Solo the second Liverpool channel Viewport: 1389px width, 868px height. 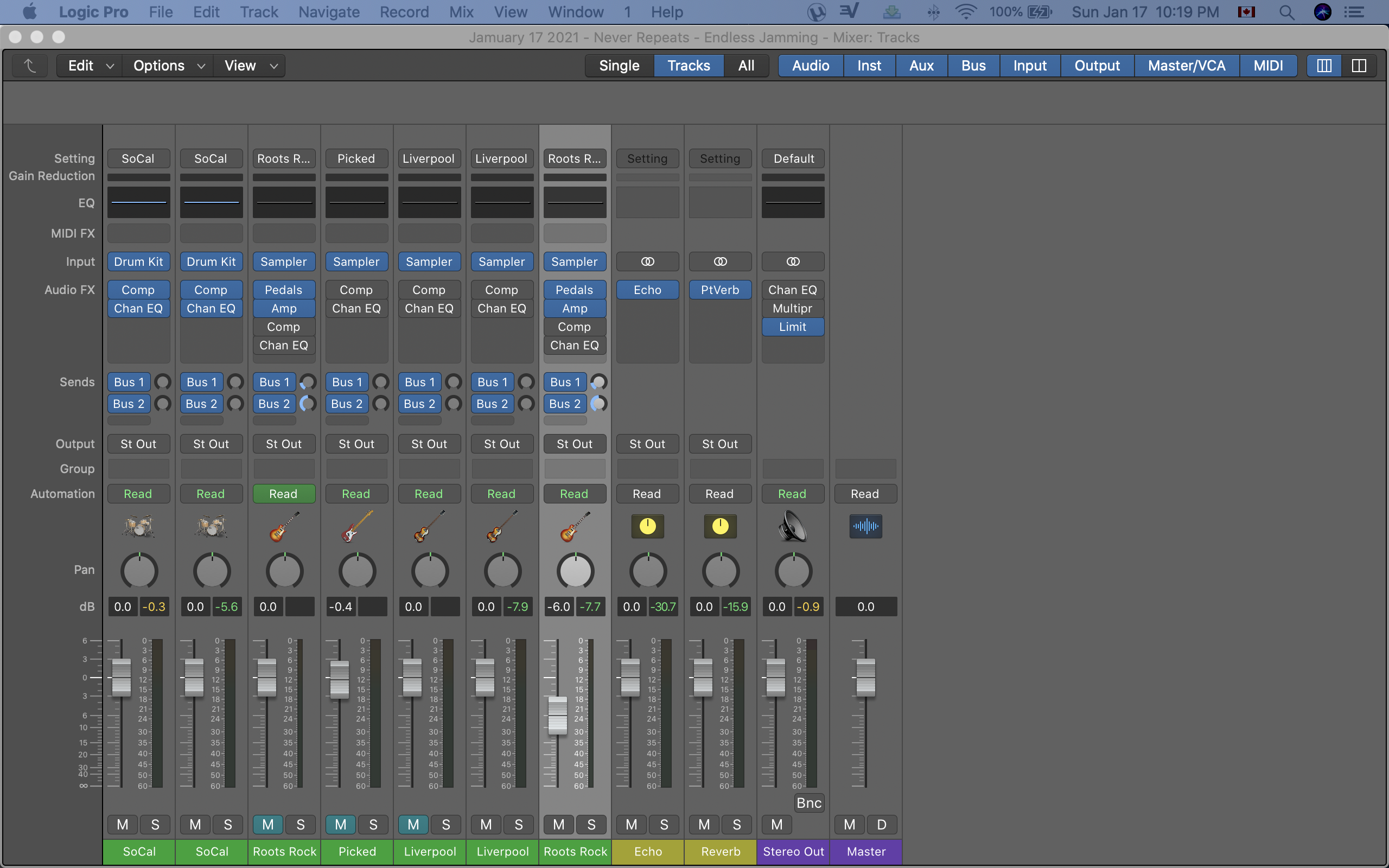(x=518, y=825)
